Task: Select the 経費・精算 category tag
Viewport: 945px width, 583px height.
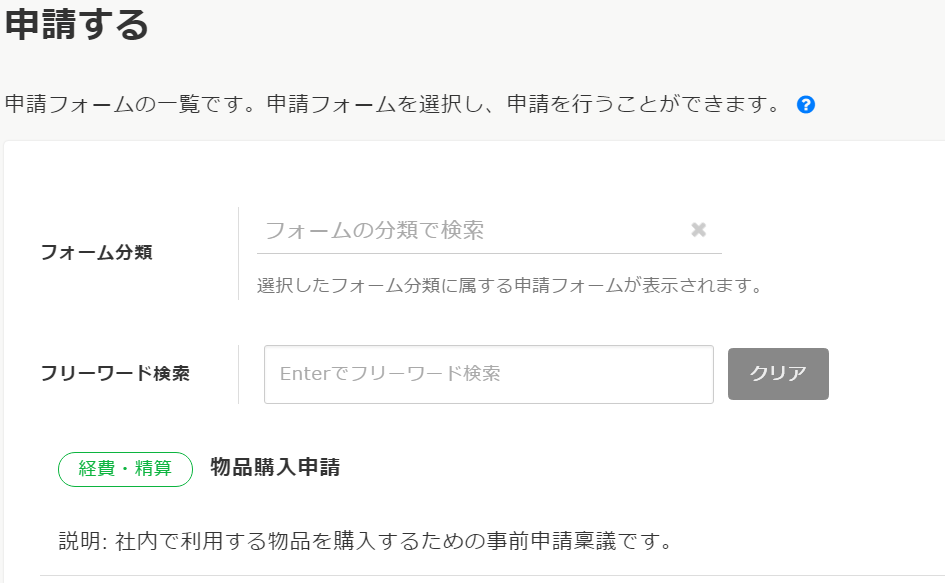Action: click(125, 468)
